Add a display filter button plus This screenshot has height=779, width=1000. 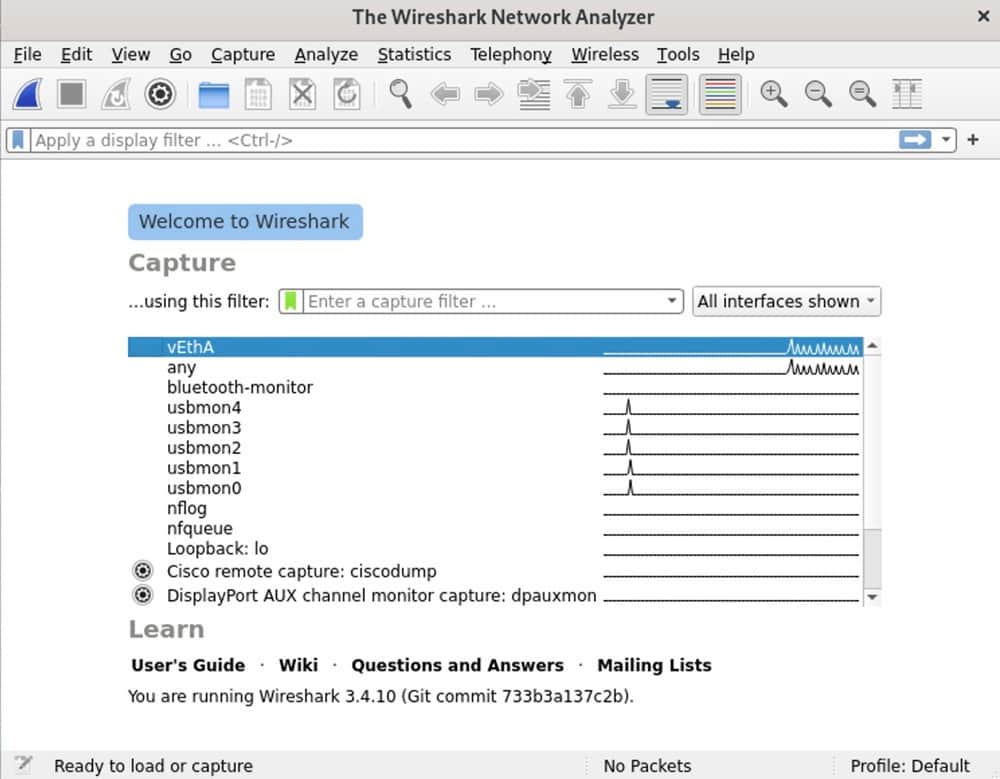coord(973,139)
